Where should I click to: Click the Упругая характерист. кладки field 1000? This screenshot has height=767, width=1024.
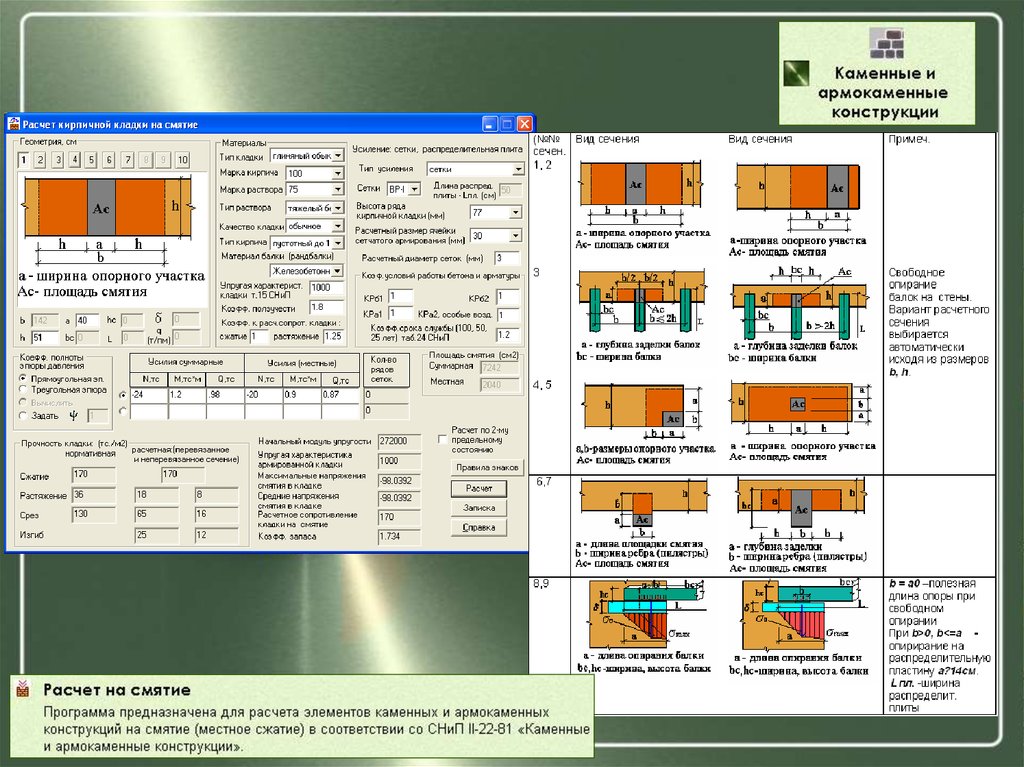tap(327, 287)
